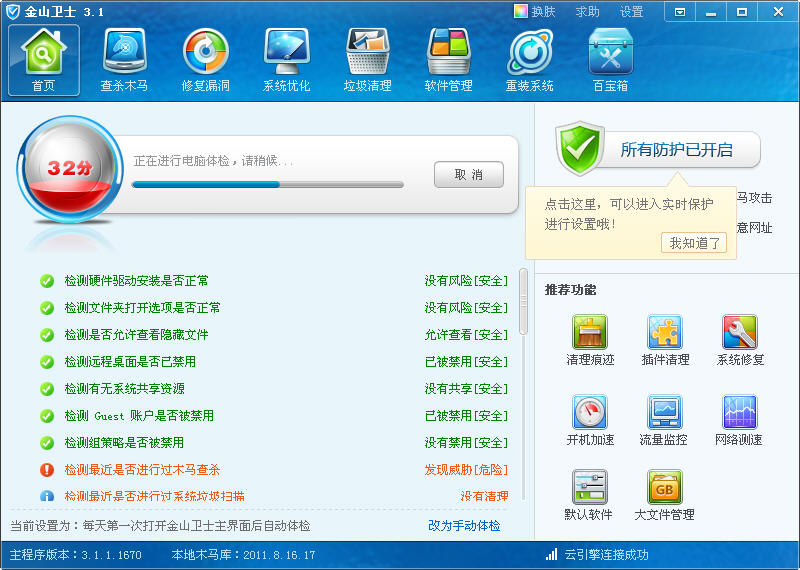
Task: Select the 垃圾清理 junk cleanup icon
Action: coord(367,60)
